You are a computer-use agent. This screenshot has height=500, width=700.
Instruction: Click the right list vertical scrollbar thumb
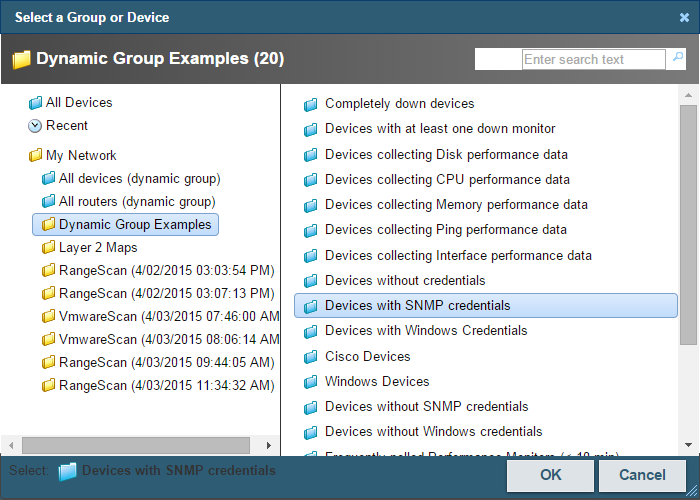tap(688, 225)
